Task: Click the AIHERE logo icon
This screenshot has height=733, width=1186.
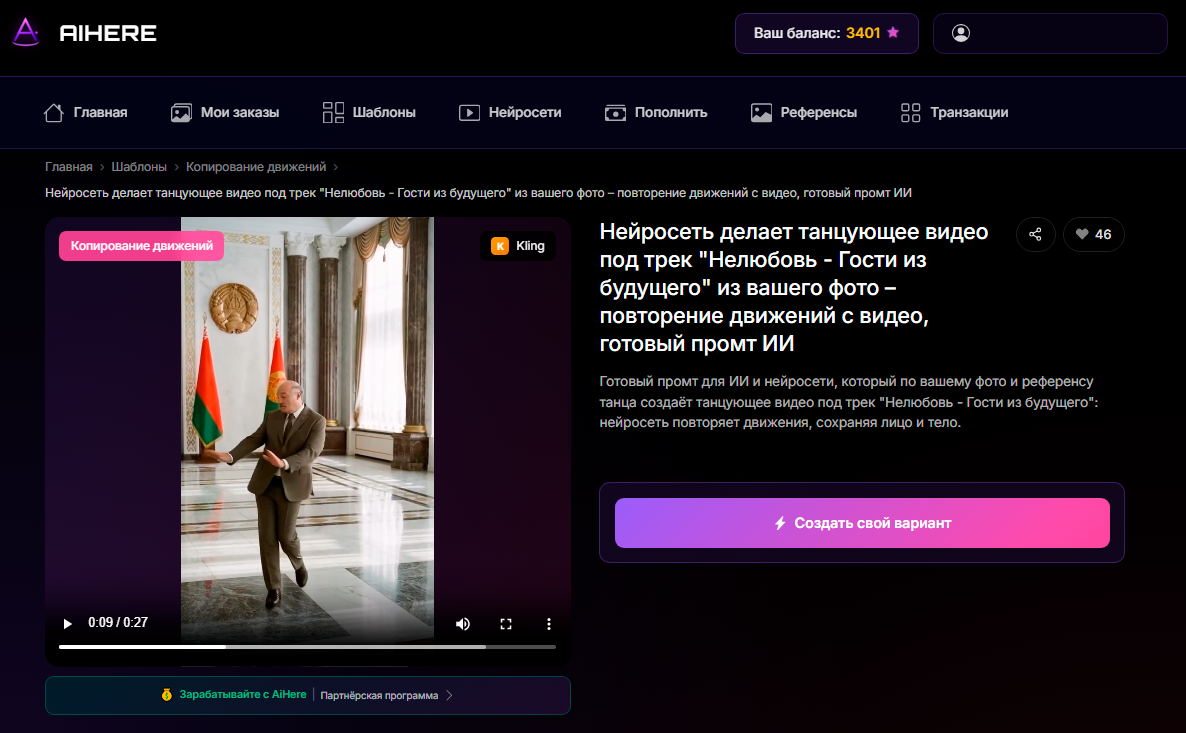Action: [x=26, y=32]
